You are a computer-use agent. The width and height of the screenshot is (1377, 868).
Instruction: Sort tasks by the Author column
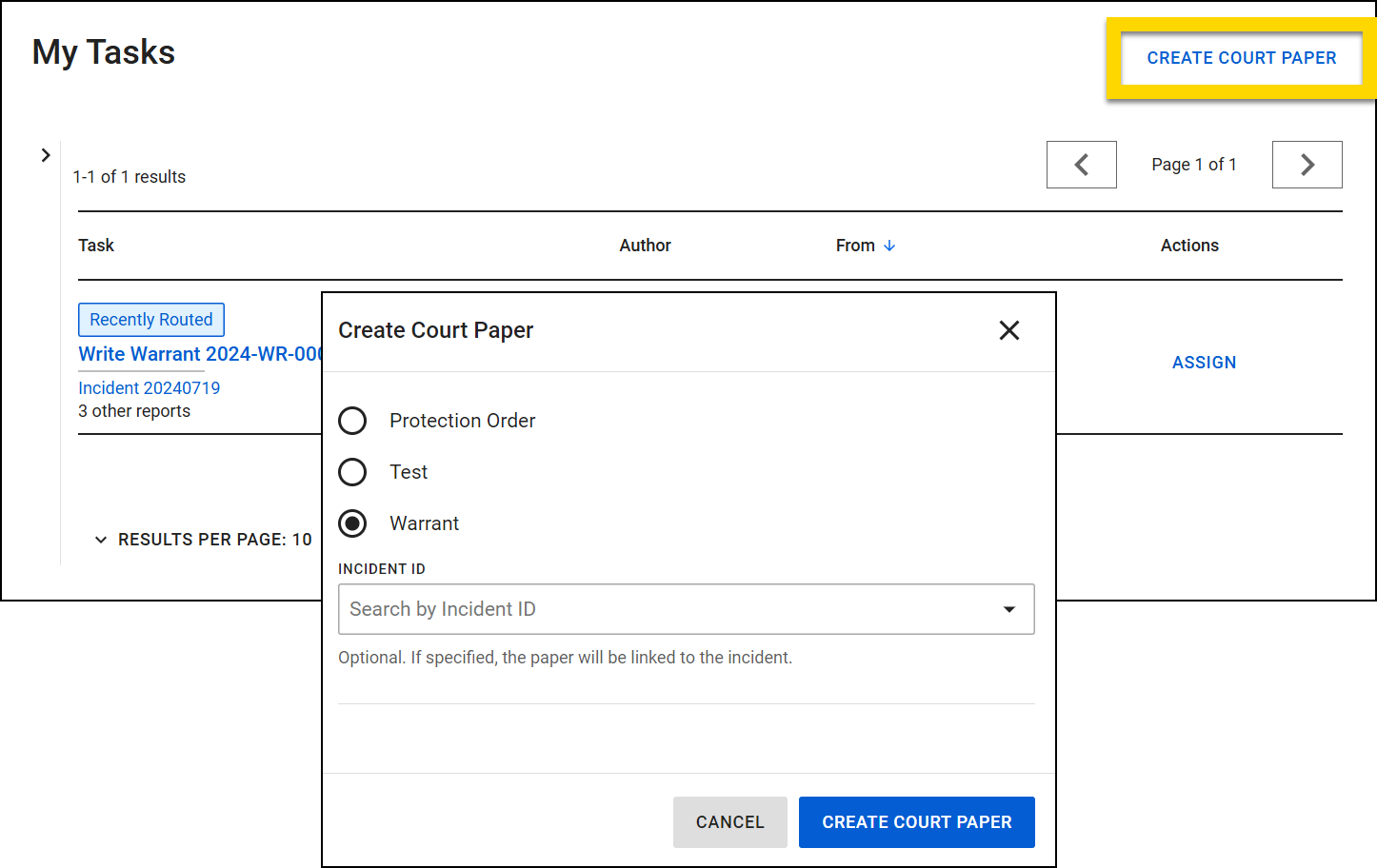(x=645, y=245)
